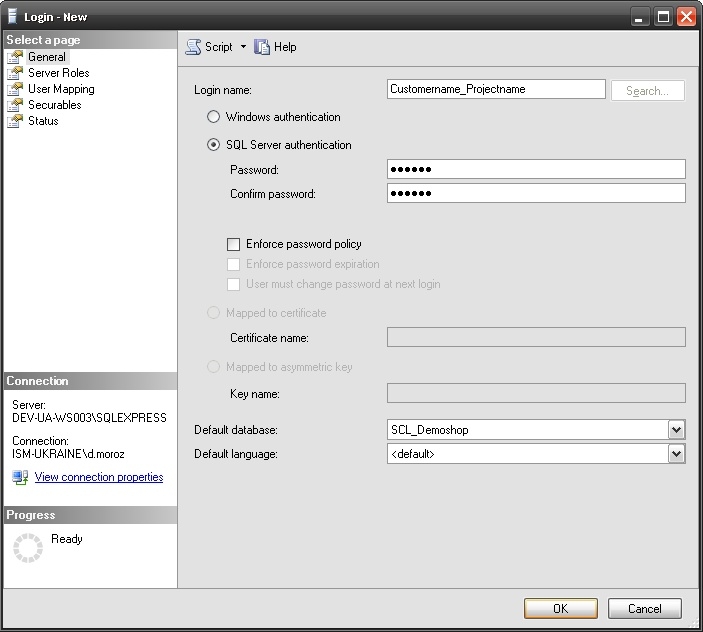Select SQL Server authentication radio button

coord(213,145)
